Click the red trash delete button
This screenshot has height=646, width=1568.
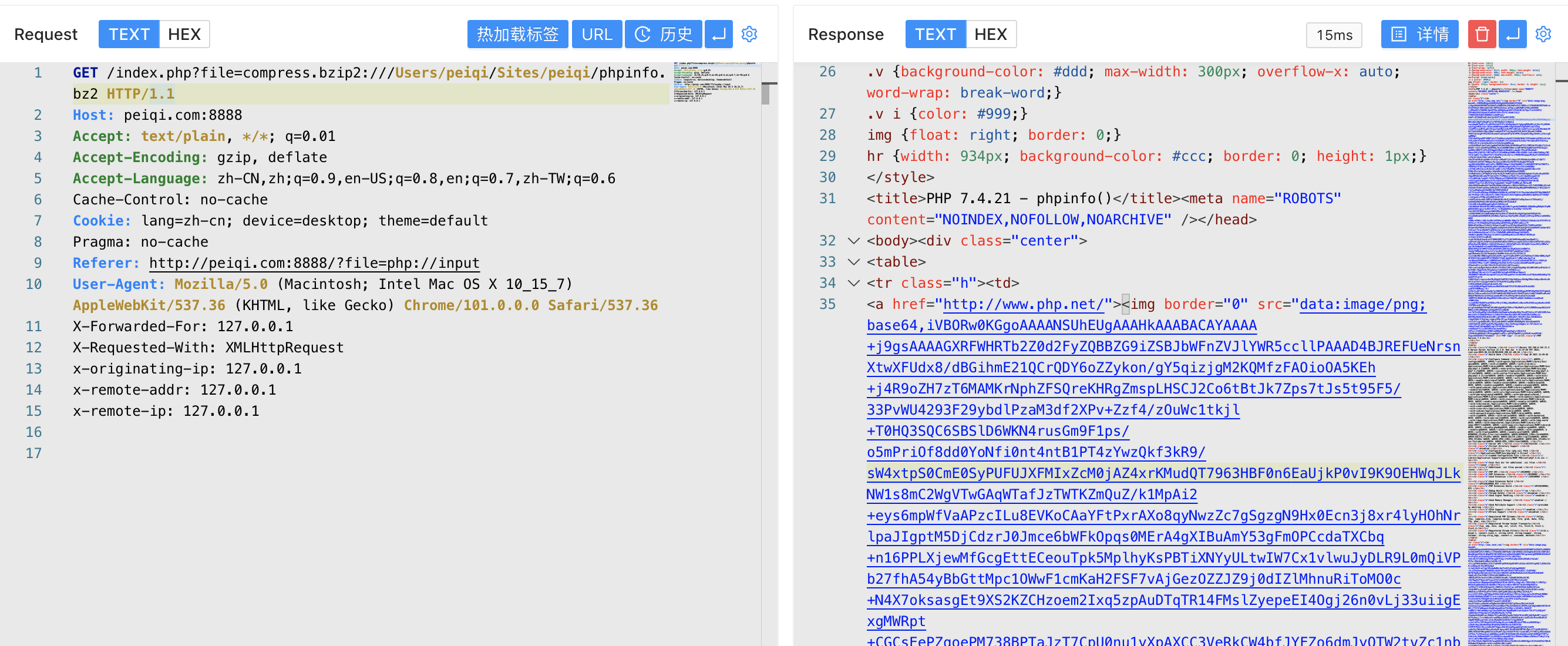(1482, 34)
